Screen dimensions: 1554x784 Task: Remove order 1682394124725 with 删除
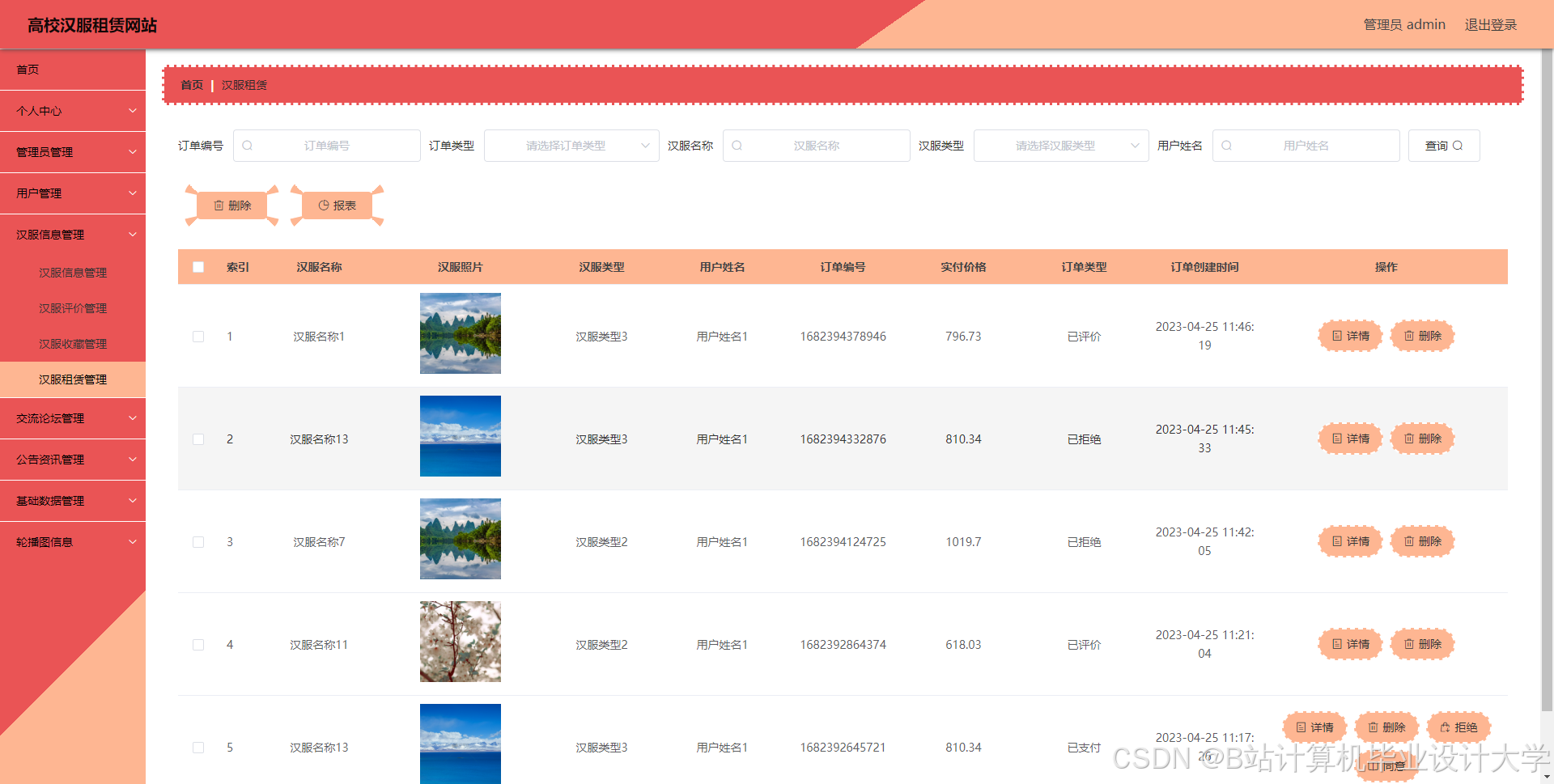click(1422, 541)
